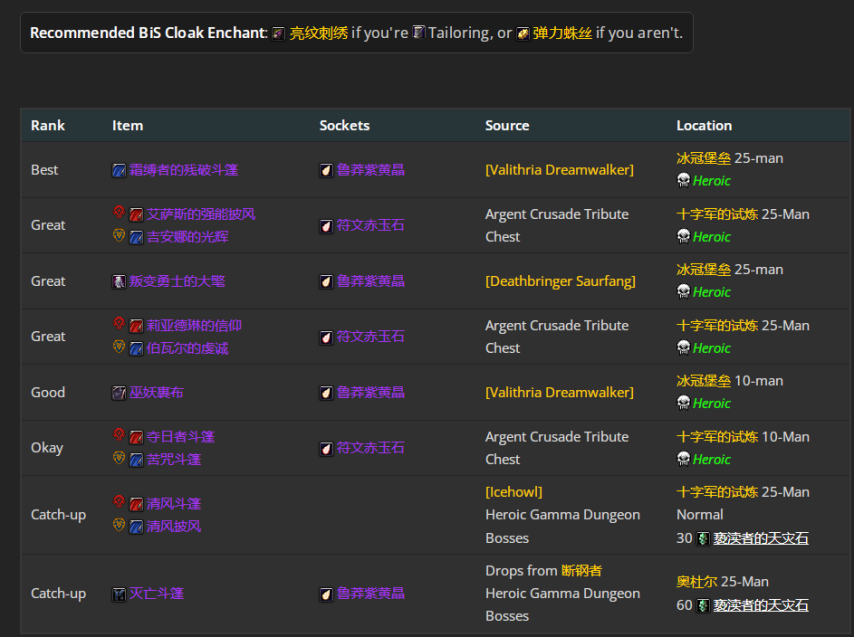
Task: Click the item icon next to 苦咒斗篷
Action: pos(136,459)
